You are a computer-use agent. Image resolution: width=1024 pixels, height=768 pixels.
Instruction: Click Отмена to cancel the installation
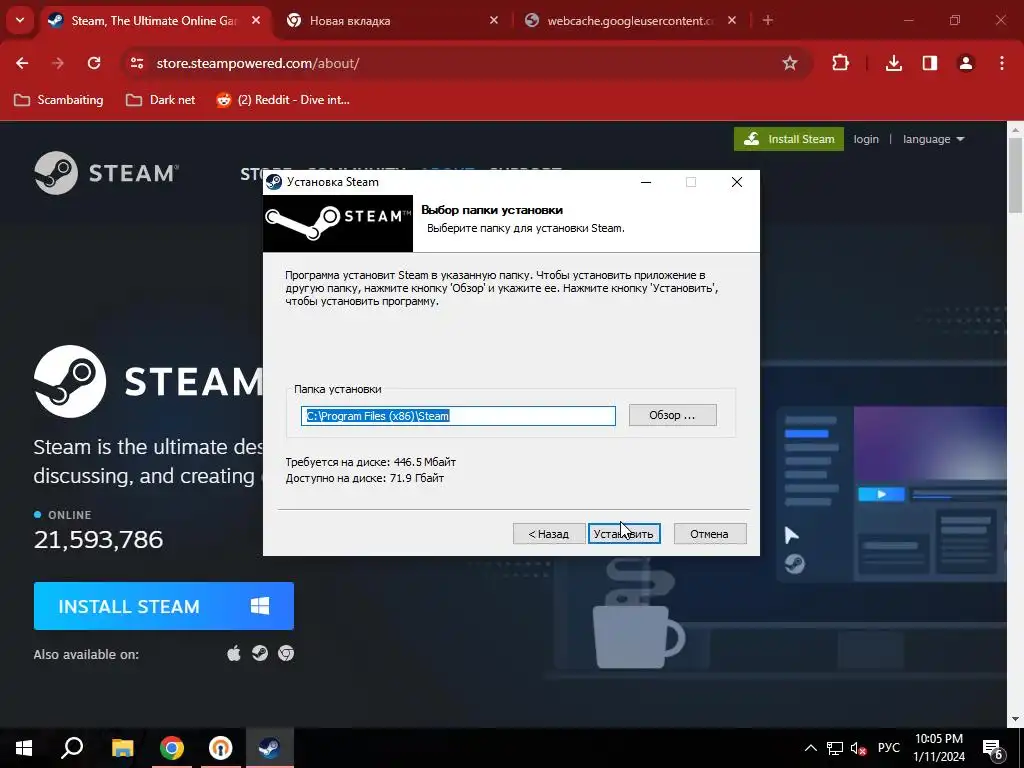click(709, 534)
